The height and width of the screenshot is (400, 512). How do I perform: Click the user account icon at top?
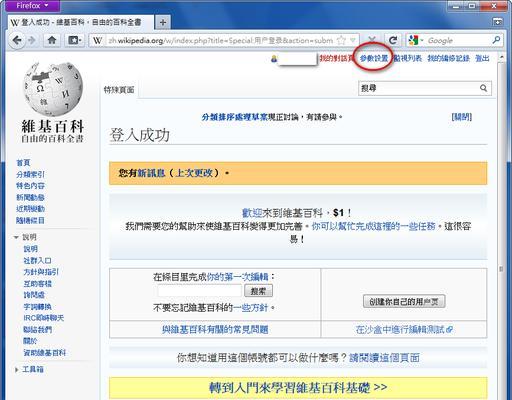274,59
